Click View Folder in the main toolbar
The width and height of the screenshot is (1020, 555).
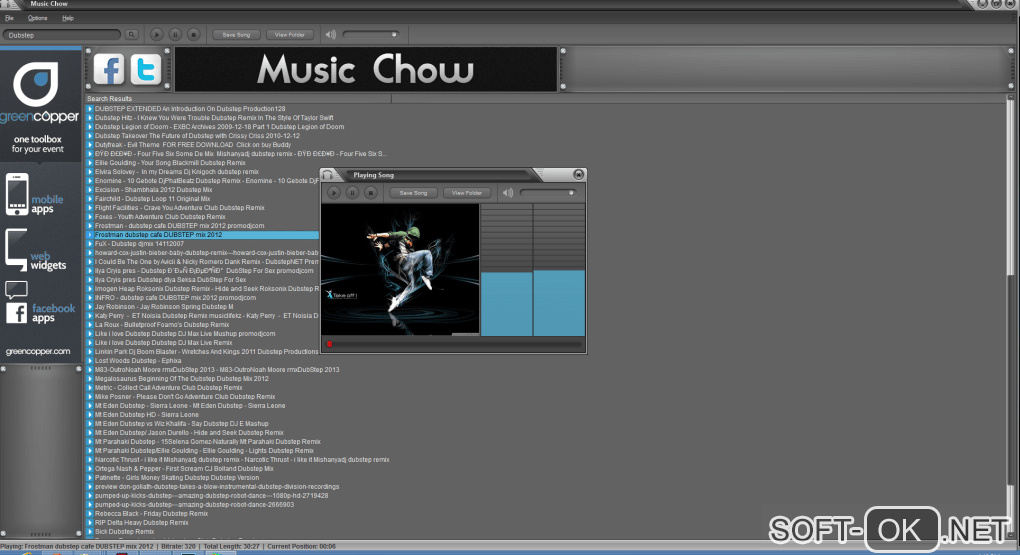point(289,34)
